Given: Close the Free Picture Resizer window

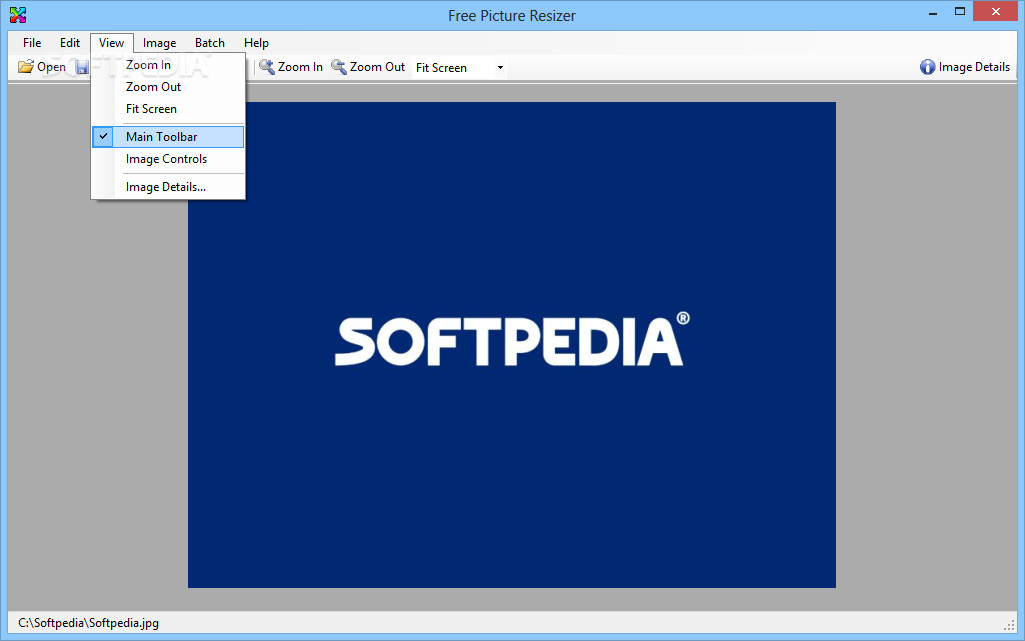Looking at the screenshot, I should point(996,12).
